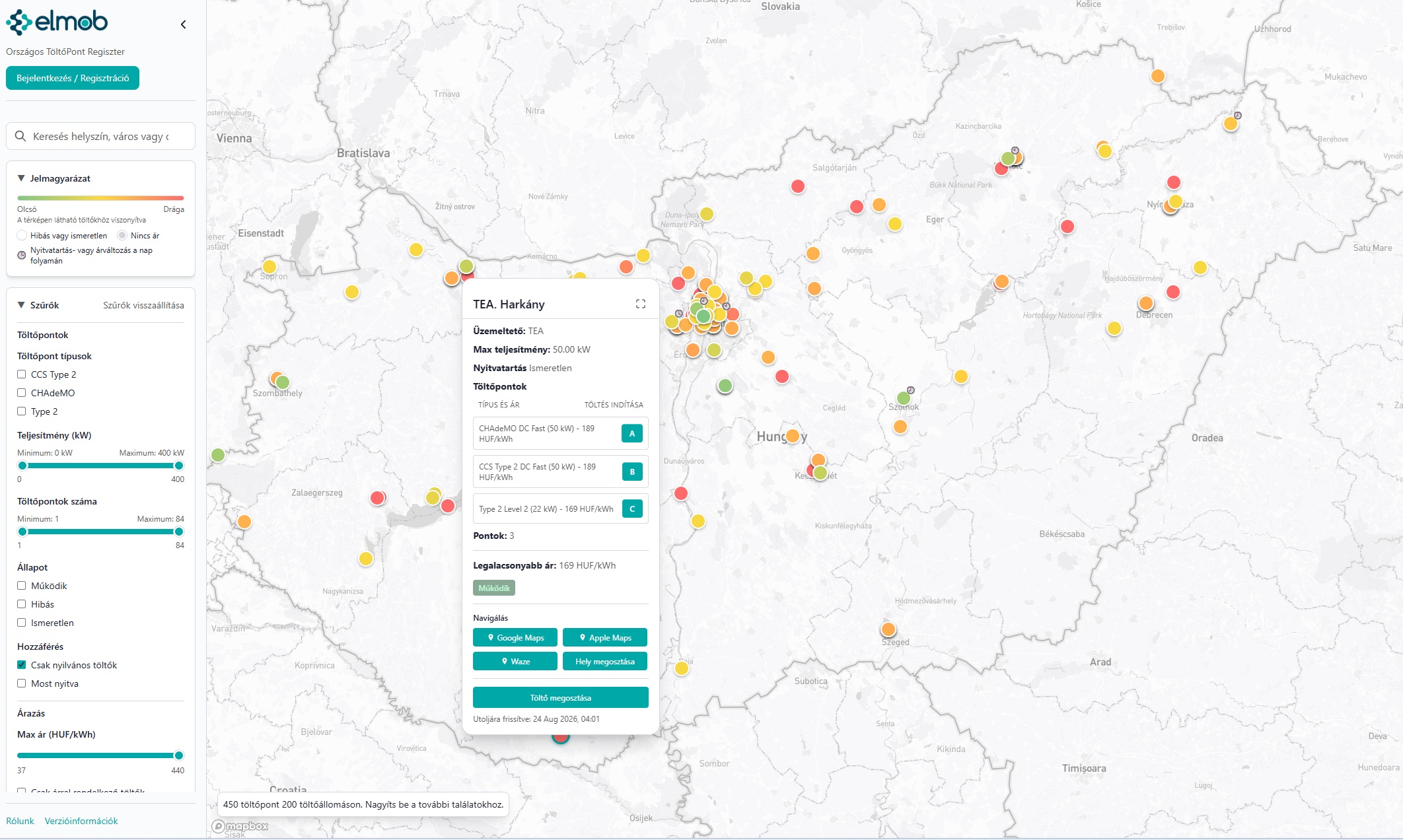Select the yellow marker near Nagykanizsa
The width and height of the screenshot is (1403, 840).
click(366, 559)
